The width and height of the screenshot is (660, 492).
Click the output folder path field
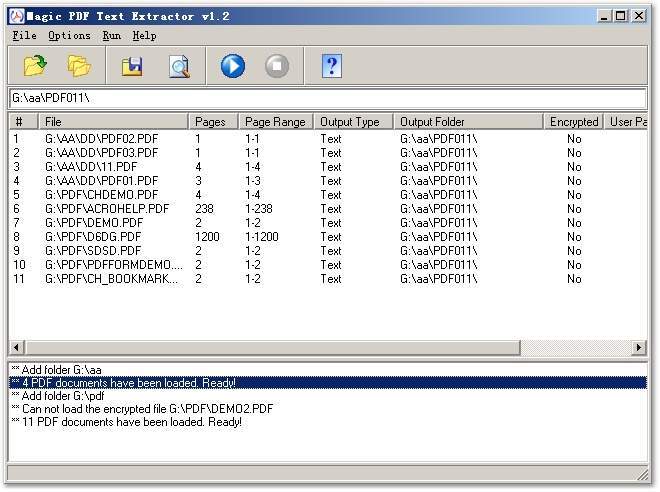(327, 98)
